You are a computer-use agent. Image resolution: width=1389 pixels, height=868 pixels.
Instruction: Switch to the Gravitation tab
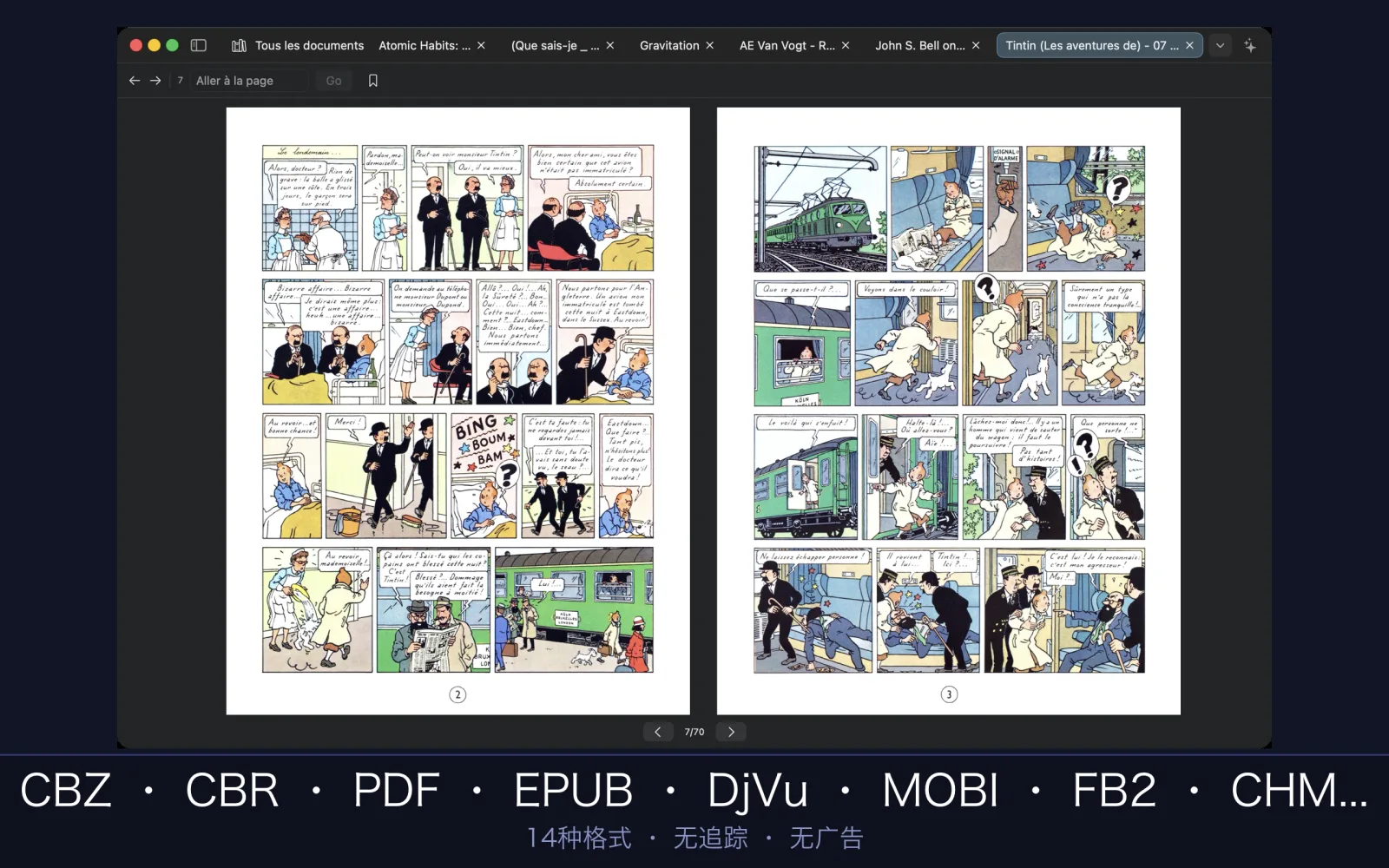(669, 45)
